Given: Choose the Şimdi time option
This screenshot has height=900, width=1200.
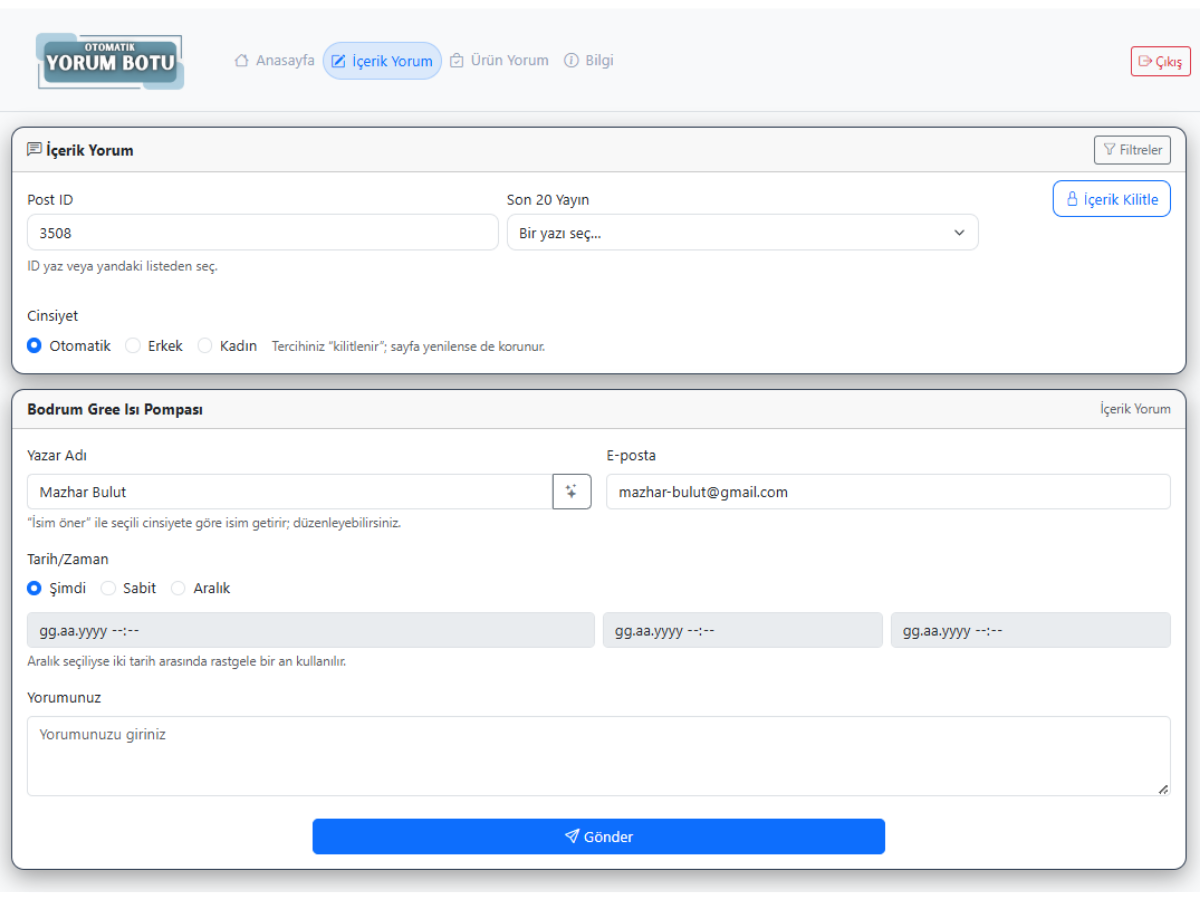Looking at the screenshot, I should pos(34,588).
